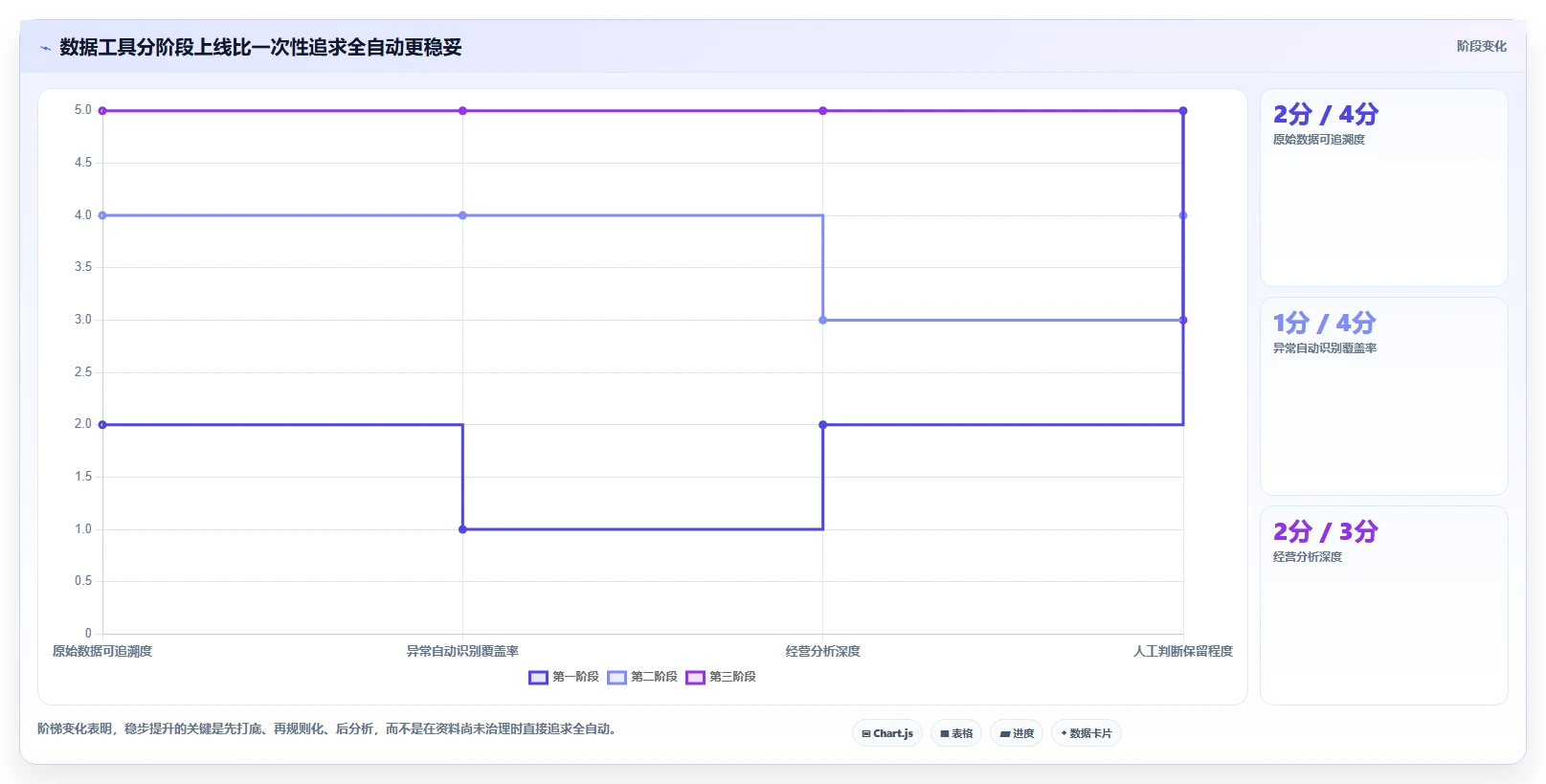Click the chart title 数据工具分阶段上线比一次性追求全自动更稳妥
This screenshot has height=784, width=1546.
pyautogui.click(x=260, y=47)
